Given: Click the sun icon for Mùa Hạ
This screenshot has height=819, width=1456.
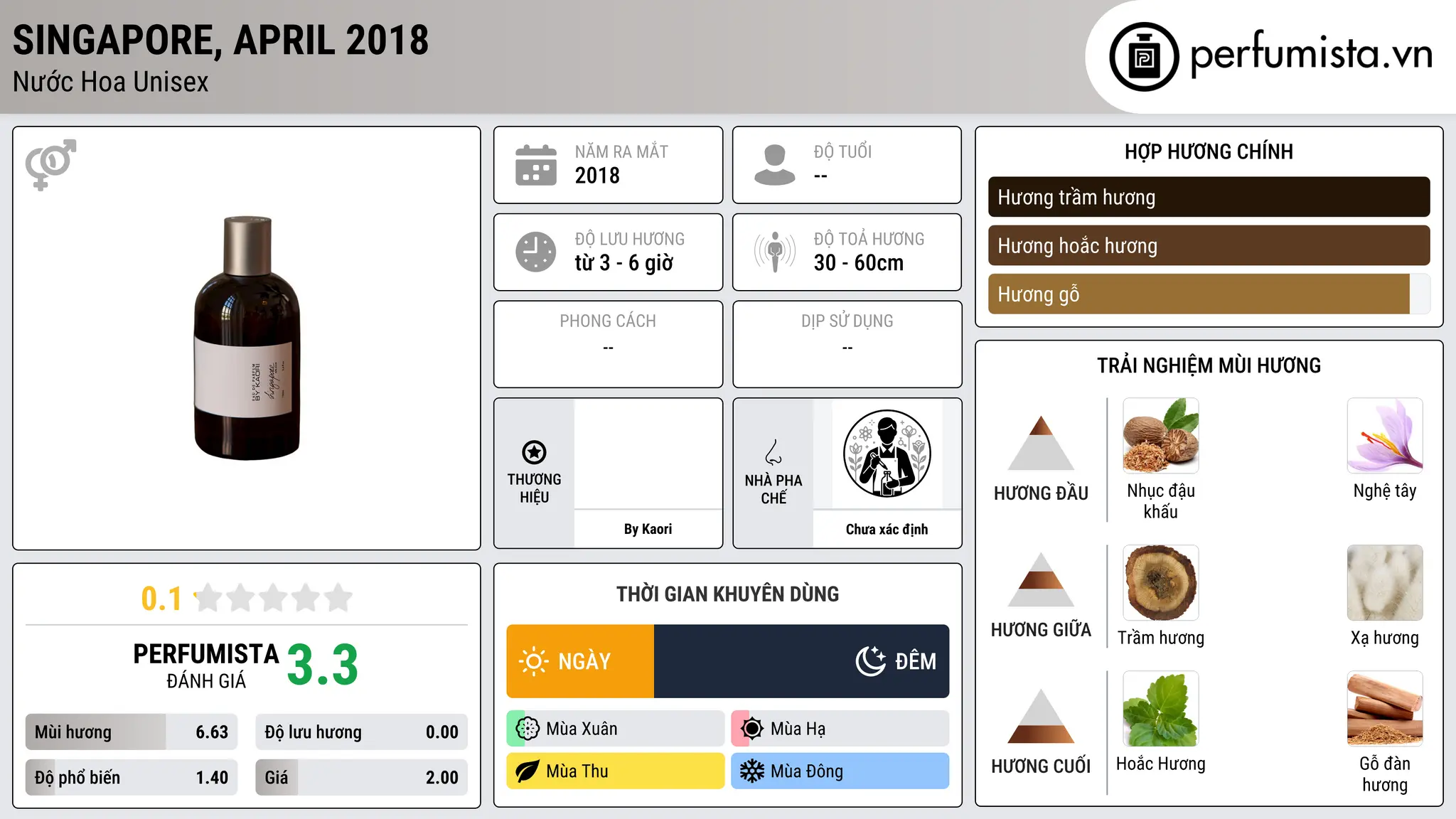Looking at the screenshot, I should coord(751,729).
